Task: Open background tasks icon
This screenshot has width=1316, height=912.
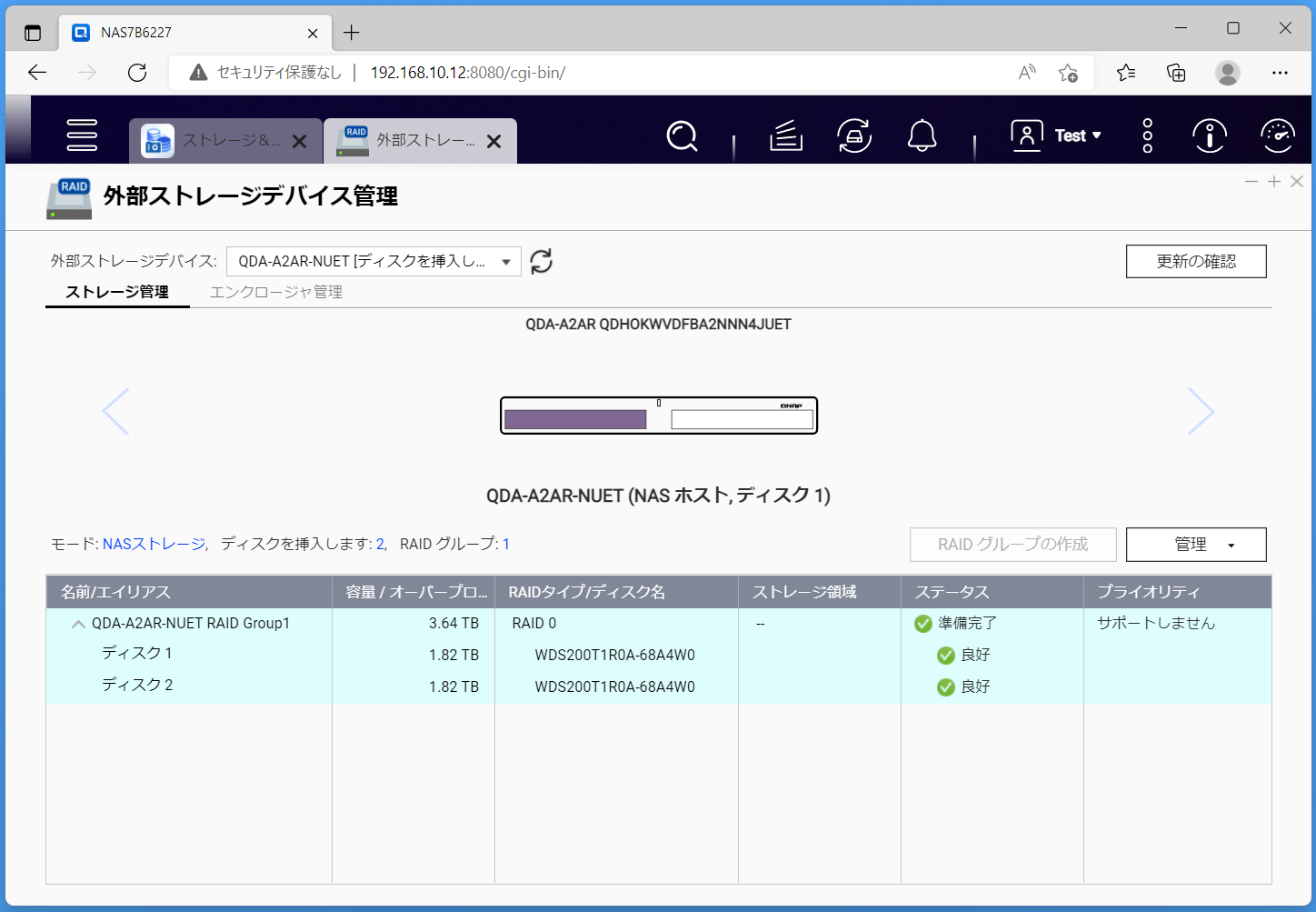Action: (786, 136)
